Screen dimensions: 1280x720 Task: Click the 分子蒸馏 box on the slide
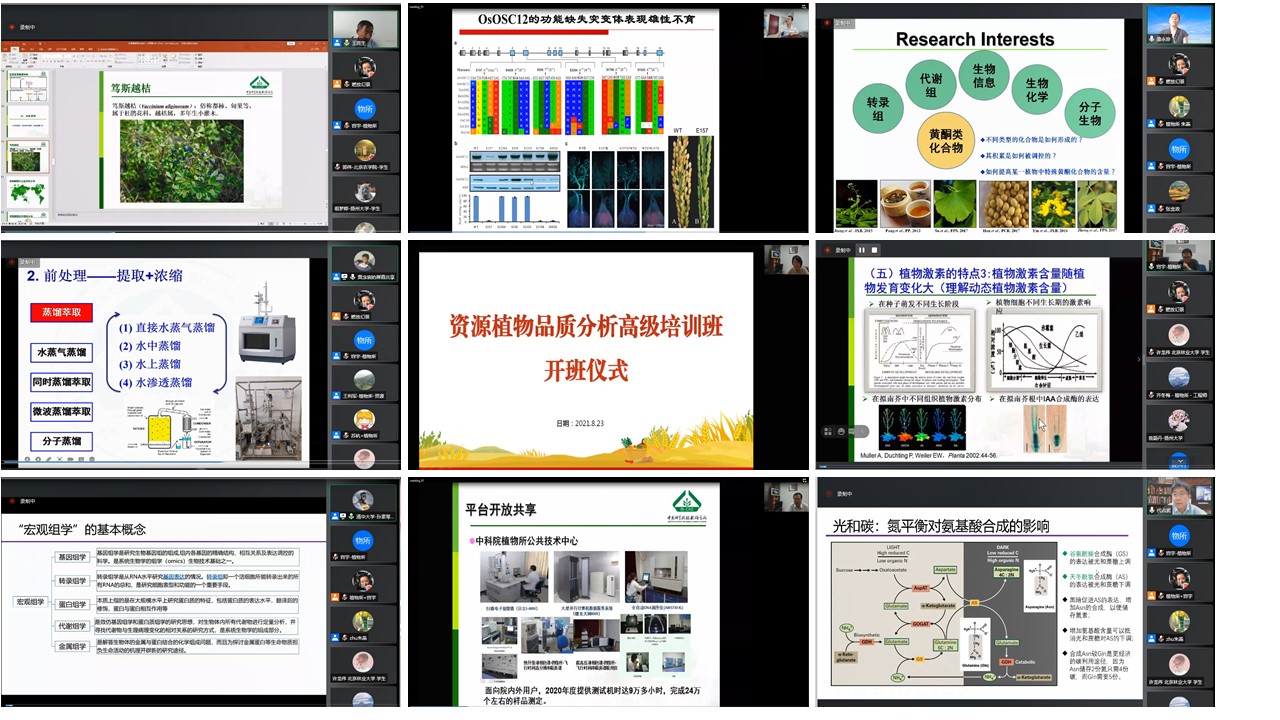(61, 441)
